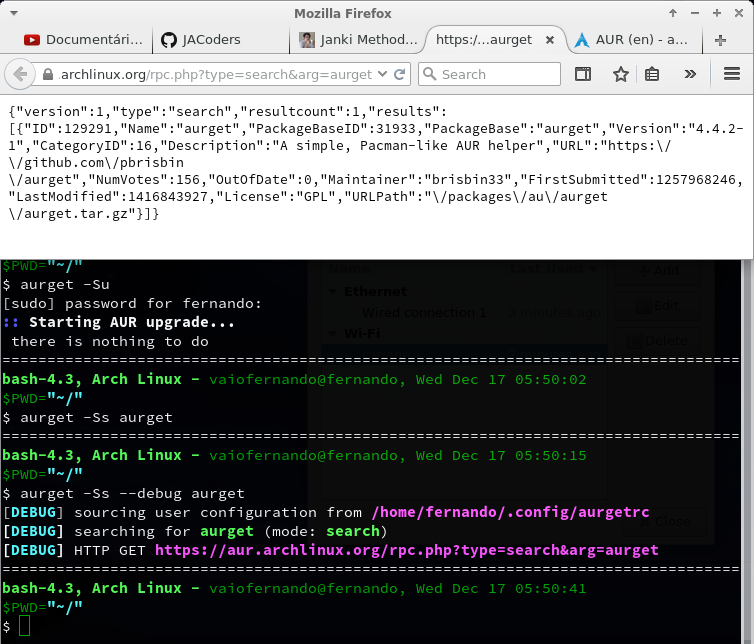
Task: Switch to the AUR (en) tab
Action: tap(633, 39)
